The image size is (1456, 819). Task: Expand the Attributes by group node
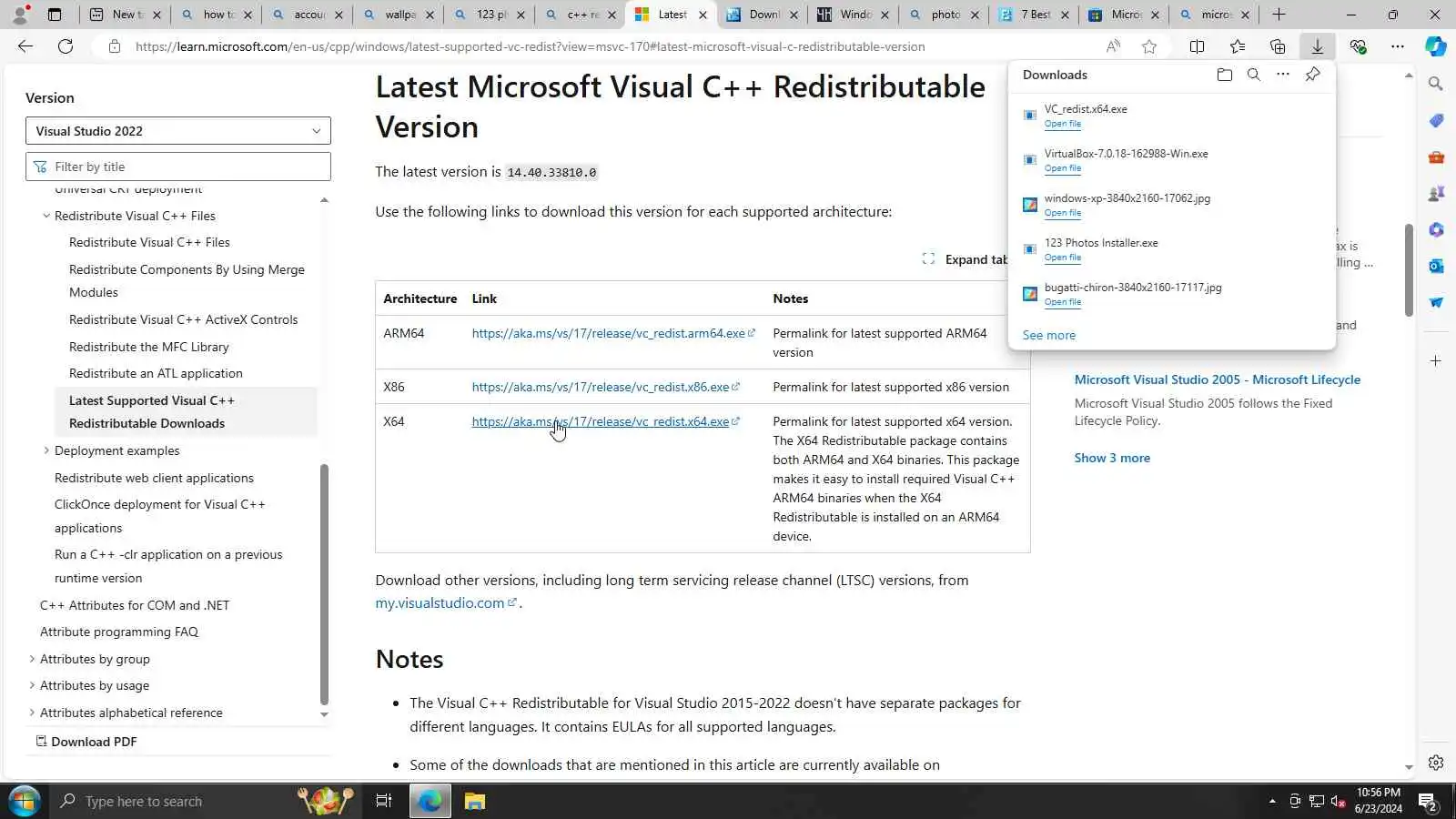[x=32, y=659]
